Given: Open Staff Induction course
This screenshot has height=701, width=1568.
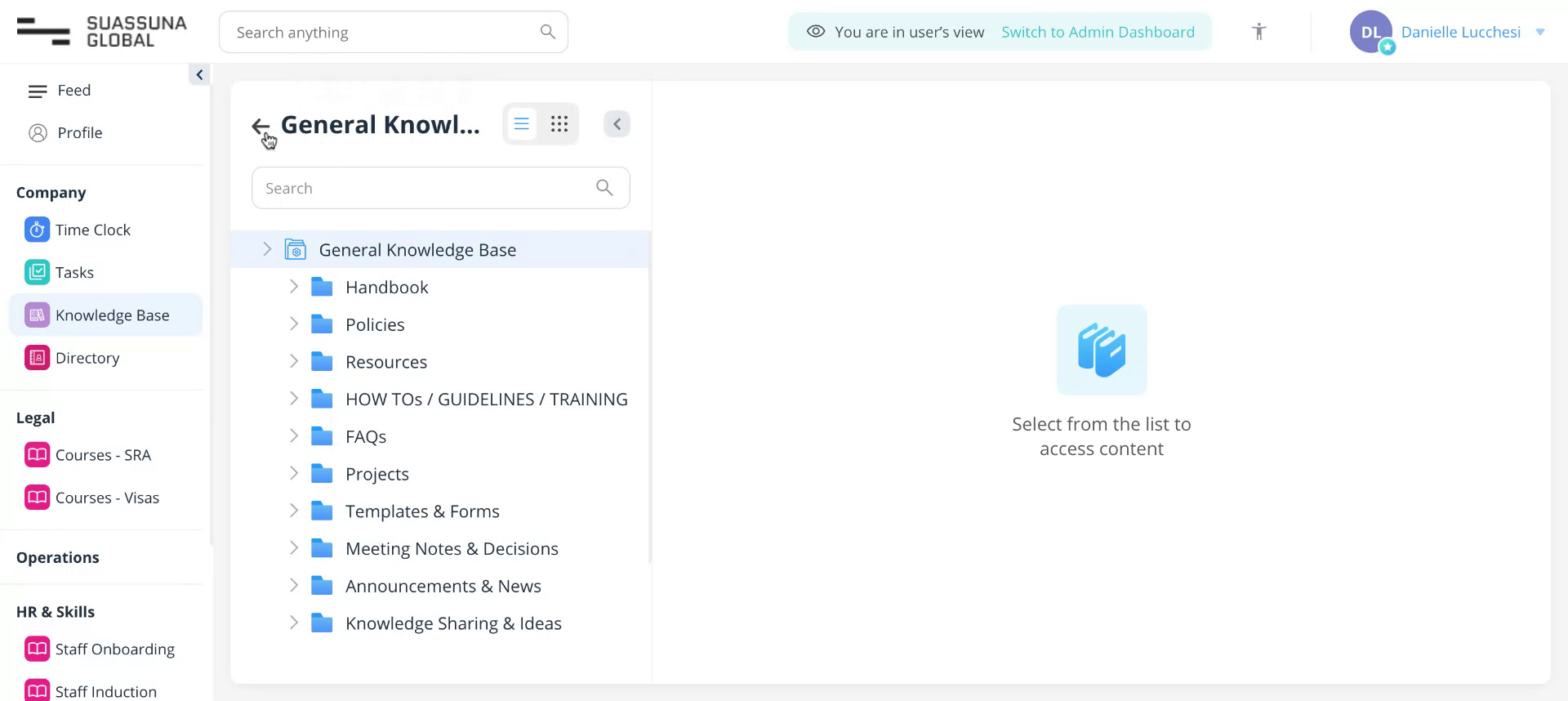Looking at the screenshot, I should (105, 691).
